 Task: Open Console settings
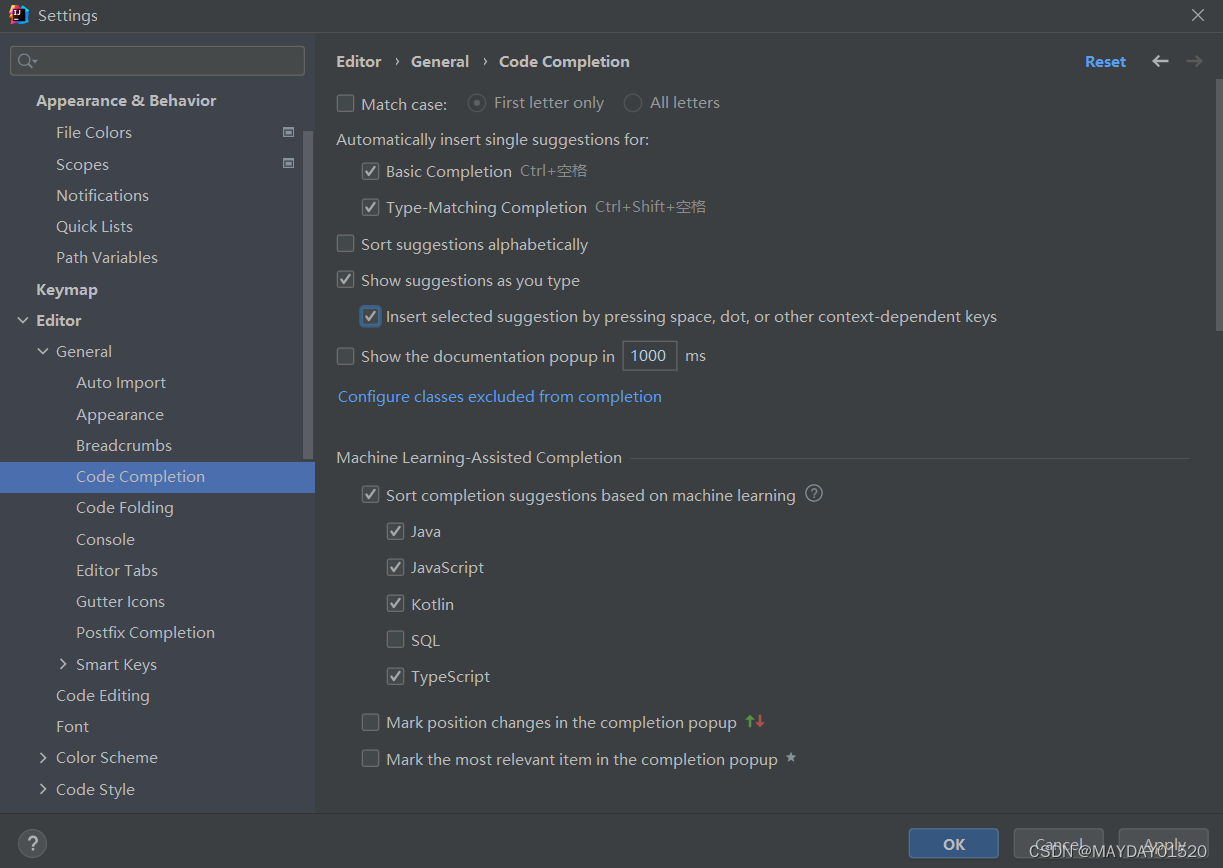point(105,539)
